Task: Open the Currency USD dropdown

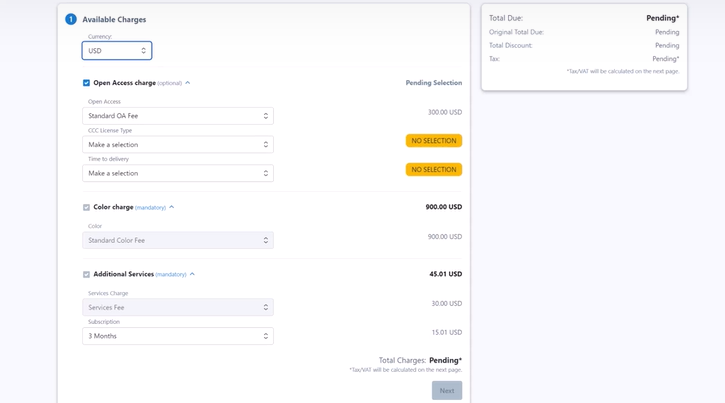Action: click(x=117, y=51)
